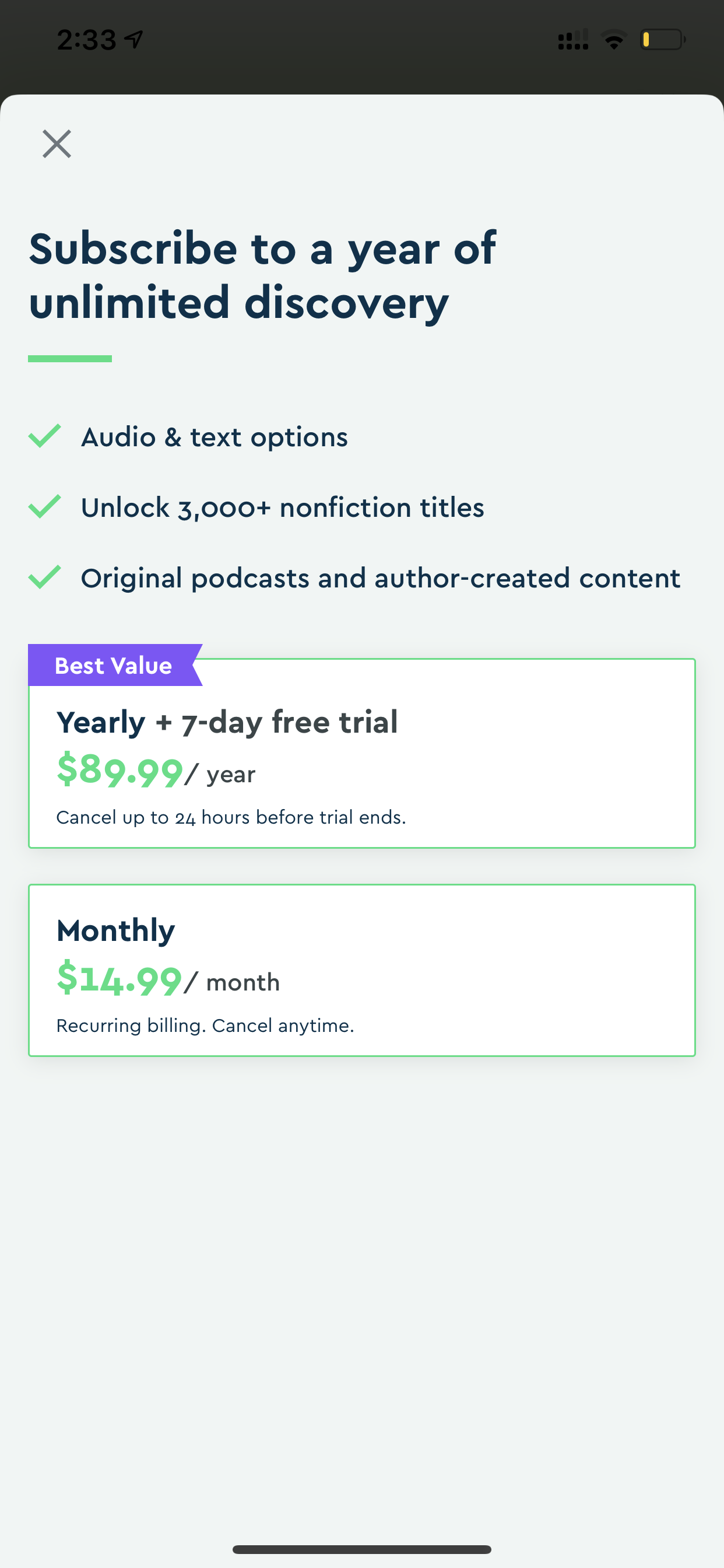Tap the battery icon in status bar

(x=663, y=40)
